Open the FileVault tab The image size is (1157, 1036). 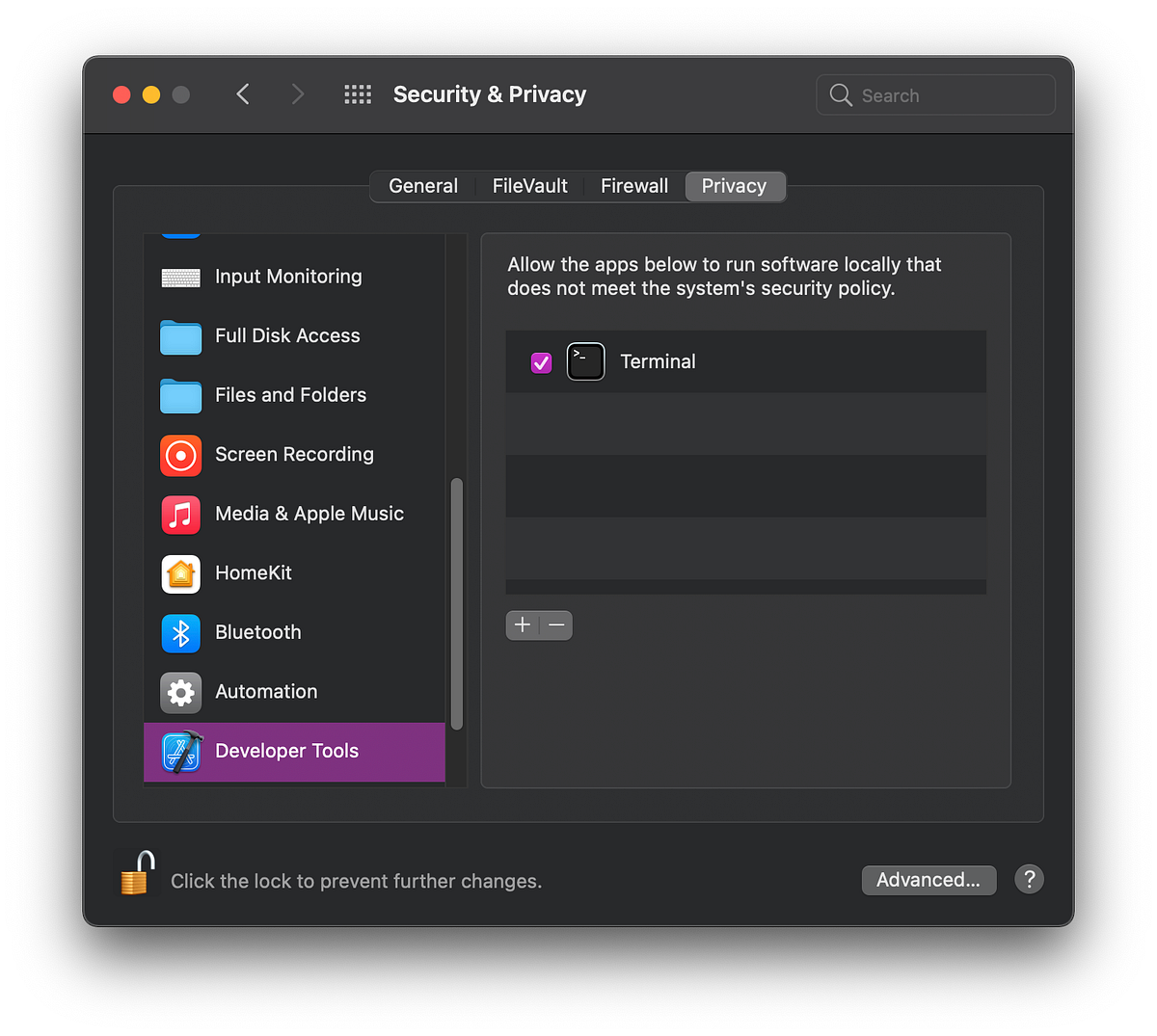click(x=529, y=186)
